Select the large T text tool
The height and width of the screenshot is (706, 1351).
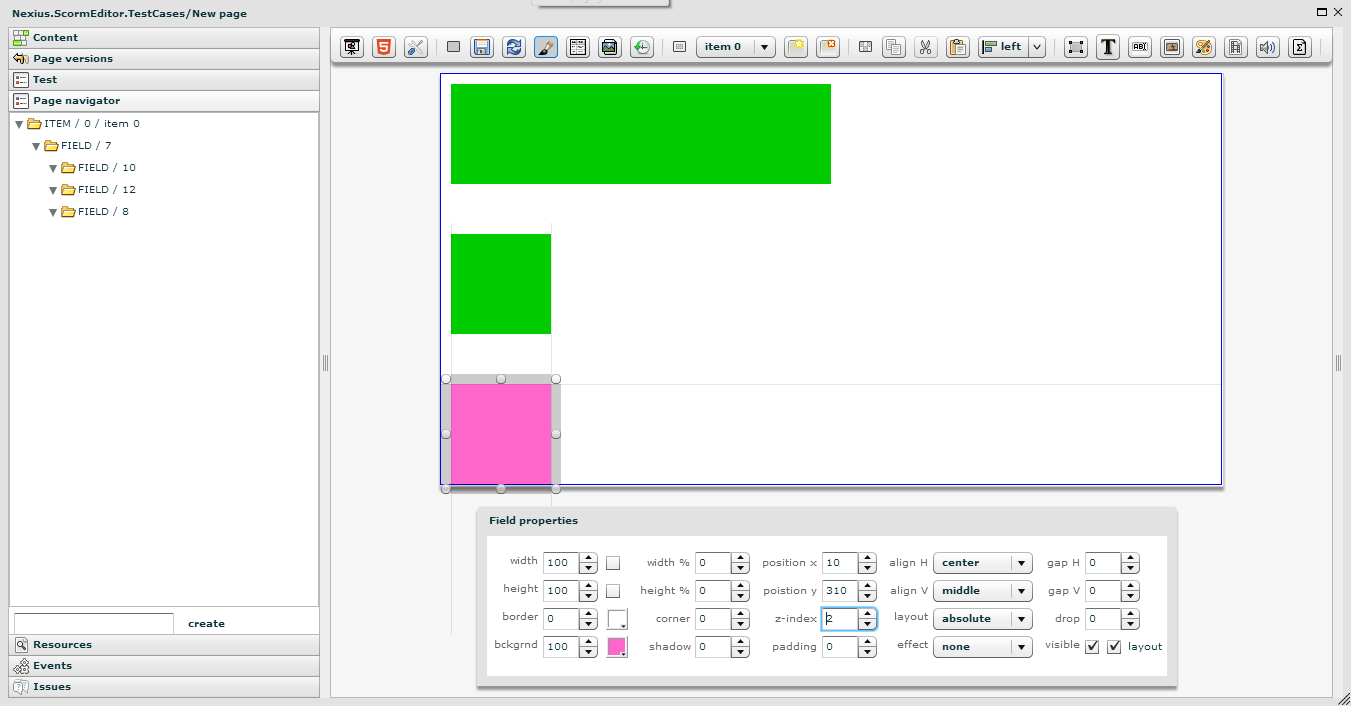click(x=1107, y=47)
